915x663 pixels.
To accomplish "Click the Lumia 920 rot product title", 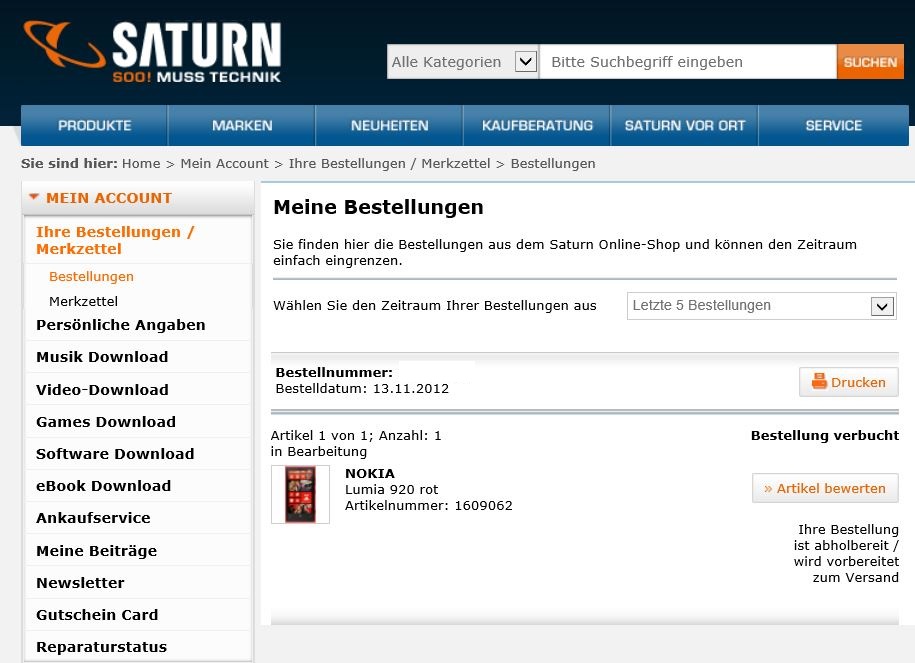I will [x=392, y=489].
